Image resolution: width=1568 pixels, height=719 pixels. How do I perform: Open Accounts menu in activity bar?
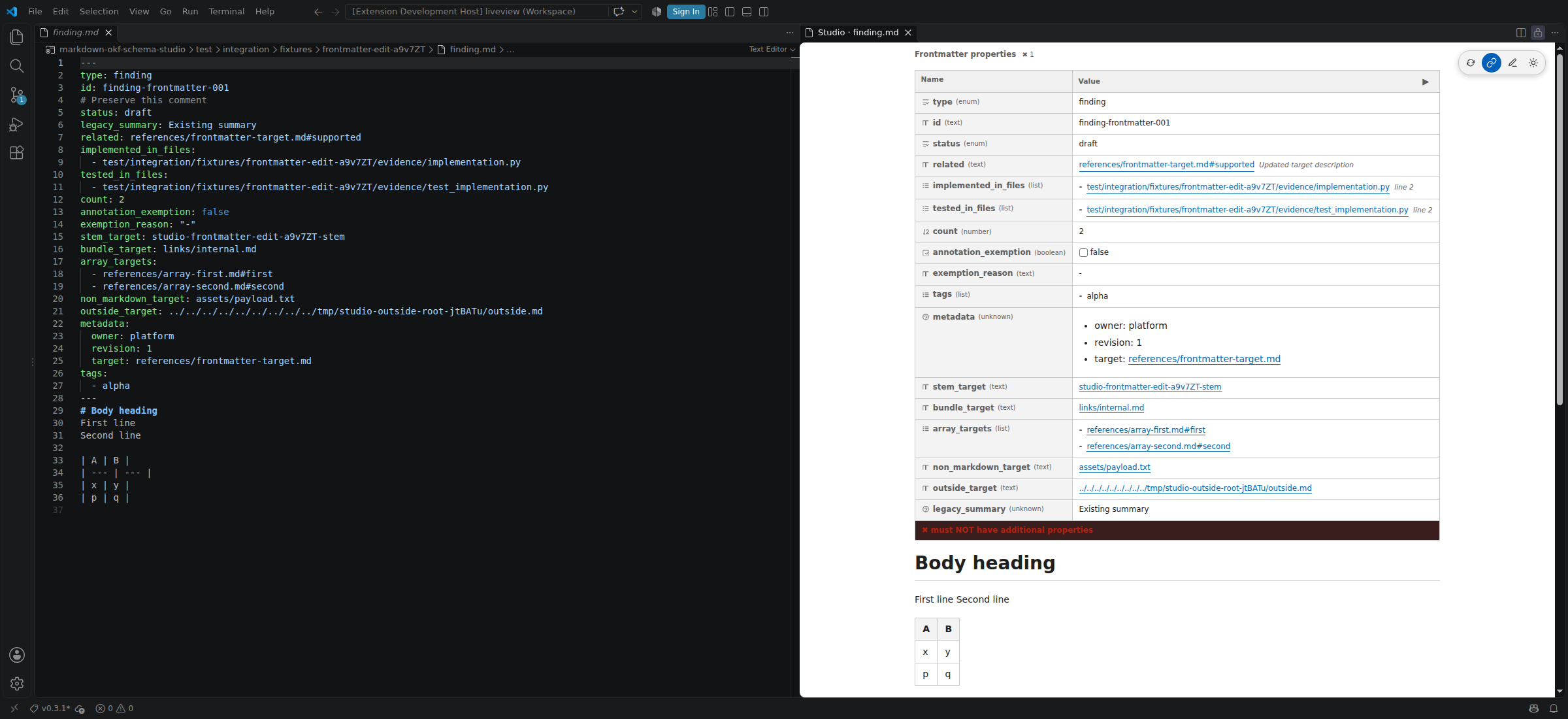tap(17, 655)
